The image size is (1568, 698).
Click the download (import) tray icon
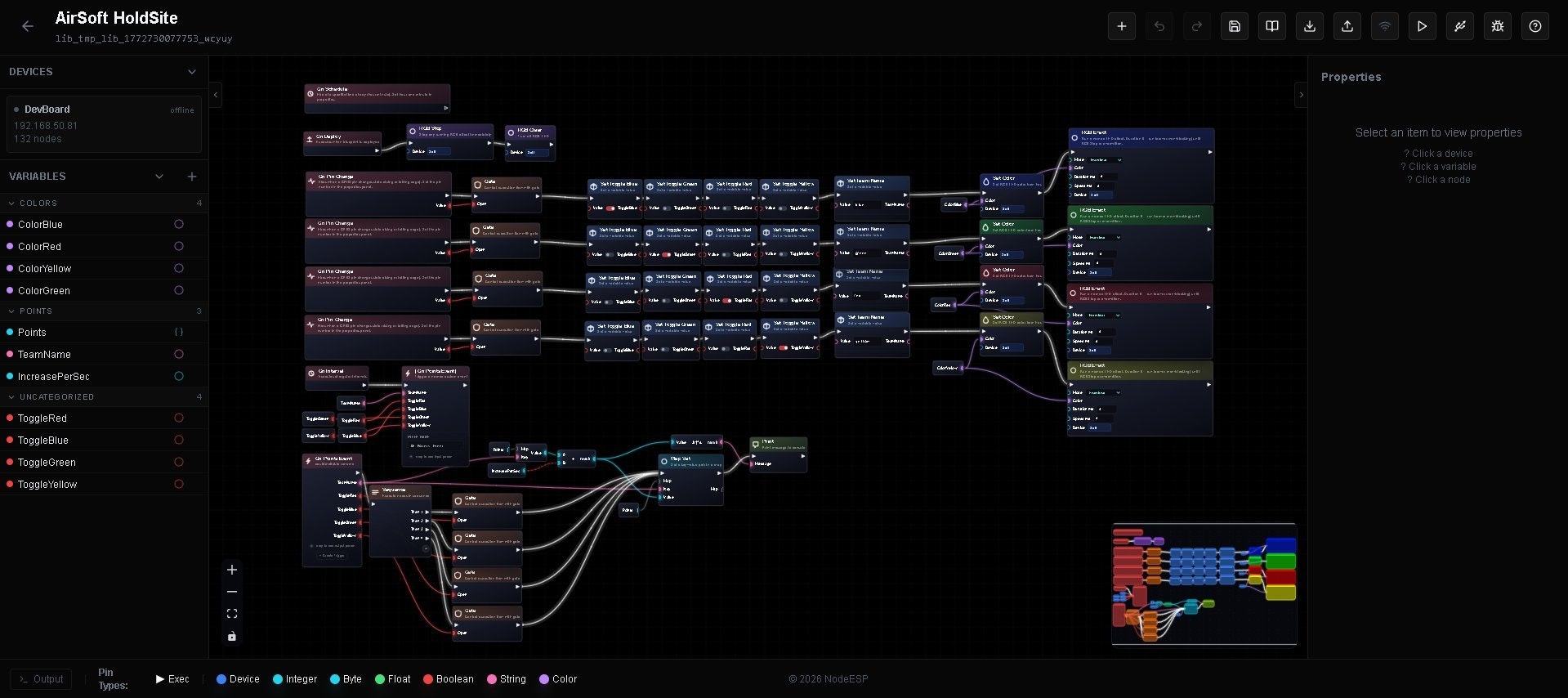click(x=1310, y=26)
